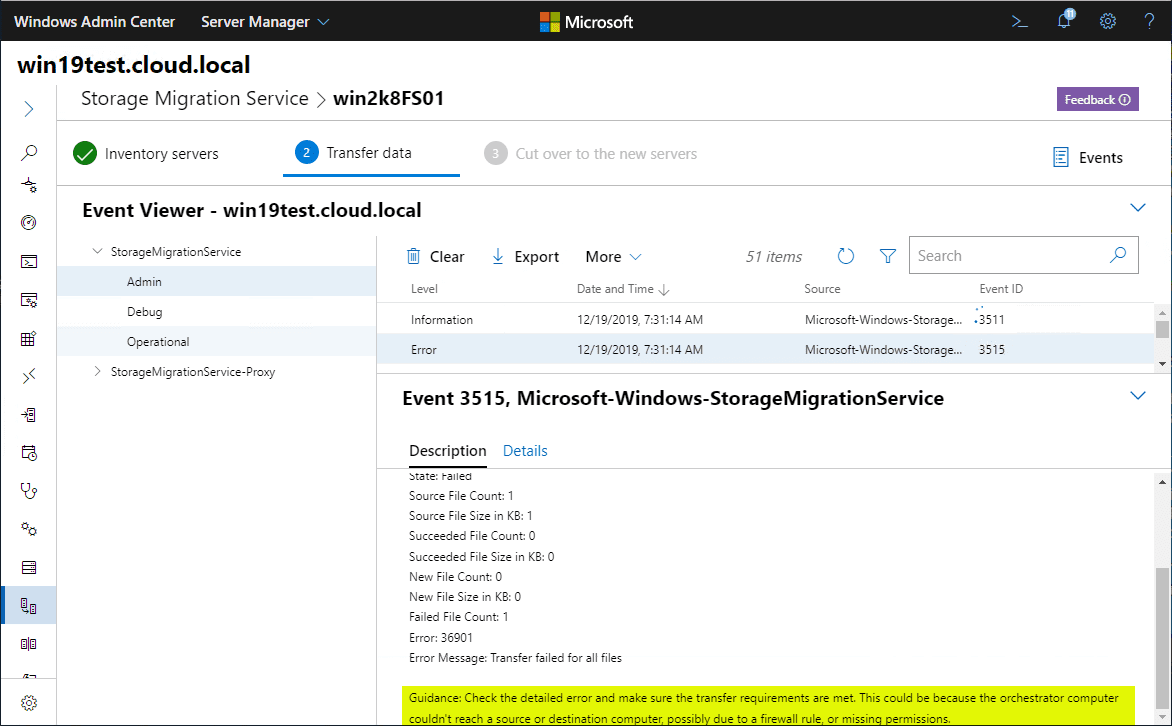Select the Operational log
Screen dimensions: 1172x726
click(158, 342)
